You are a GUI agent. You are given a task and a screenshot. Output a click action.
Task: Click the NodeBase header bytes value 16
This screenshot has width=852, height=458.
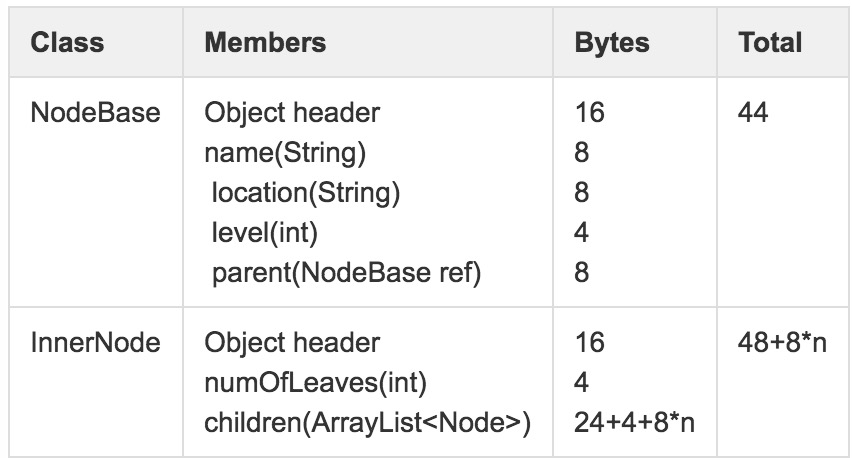[590, 113]
